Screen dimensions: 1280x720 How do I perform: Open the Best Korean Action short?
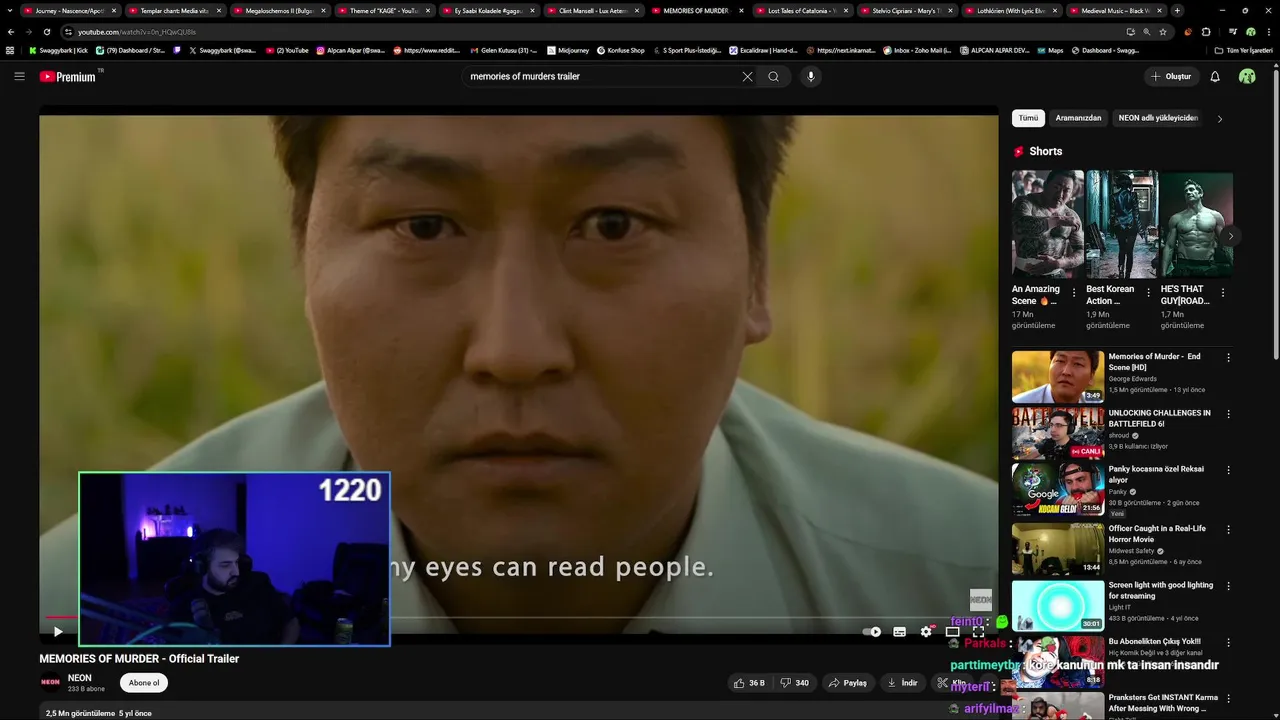[1122, 224]
